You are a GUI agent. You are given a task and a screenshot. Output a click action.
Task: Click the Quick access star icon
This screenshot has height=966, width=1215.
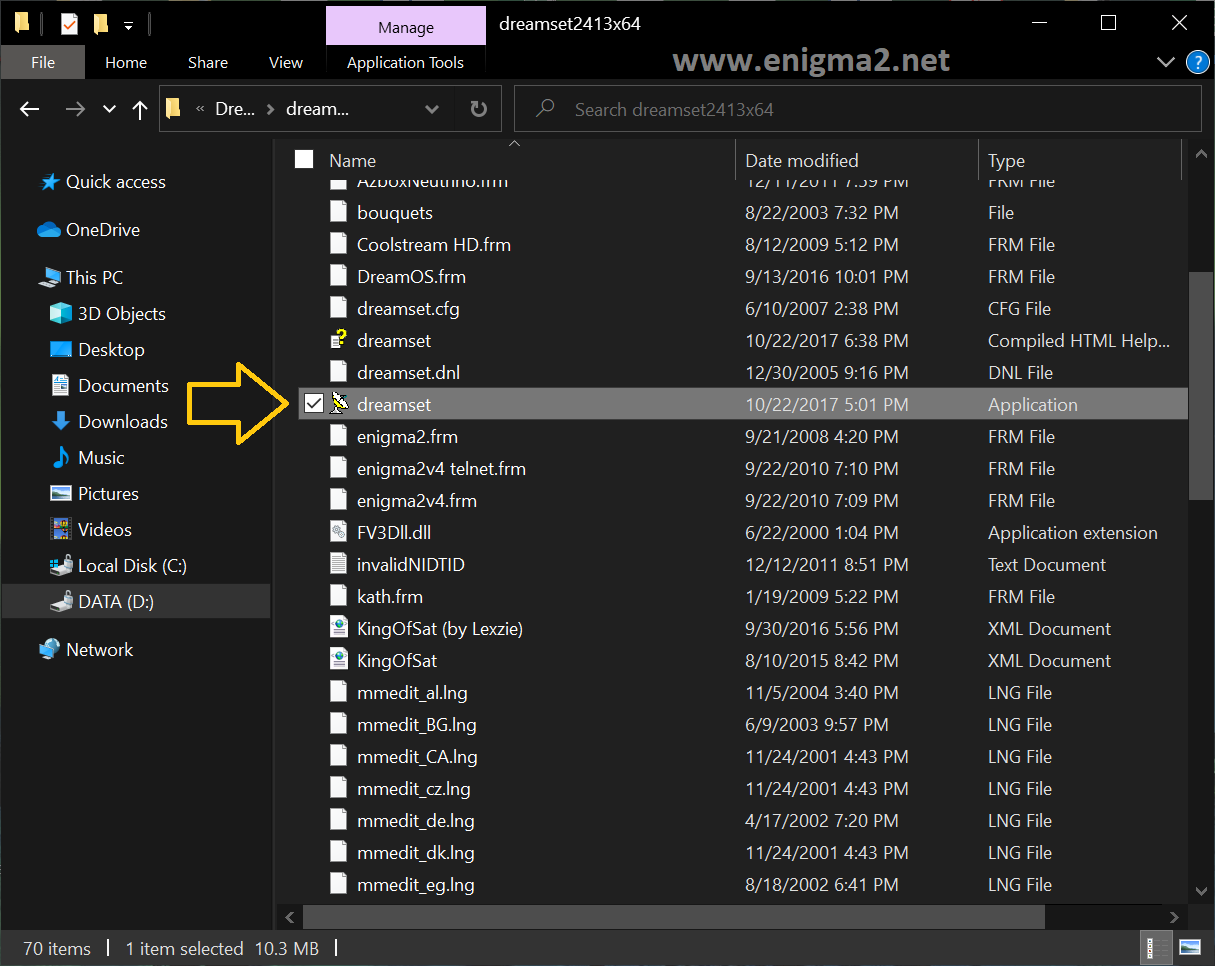coord(49,182)
